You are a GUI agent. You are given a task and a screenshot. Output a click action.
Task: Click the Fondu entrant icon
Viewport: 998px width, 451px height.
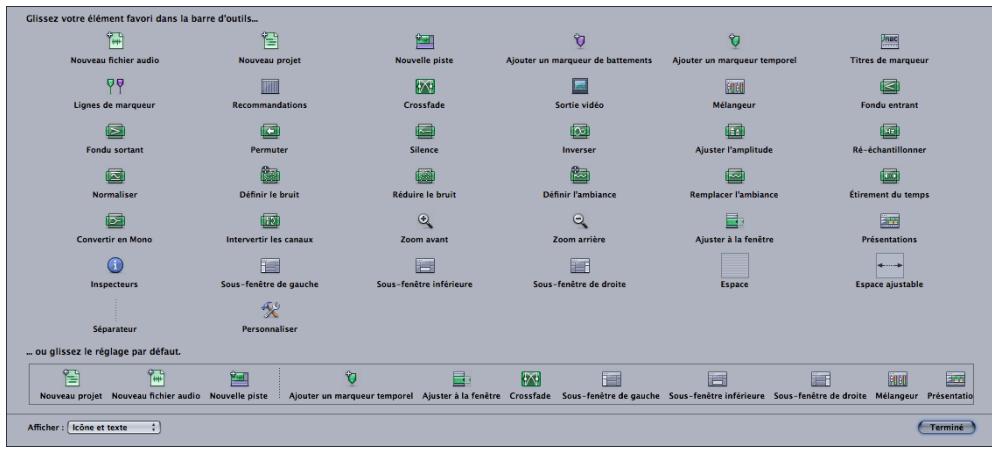pyautogui.click(x=889, y=87)
